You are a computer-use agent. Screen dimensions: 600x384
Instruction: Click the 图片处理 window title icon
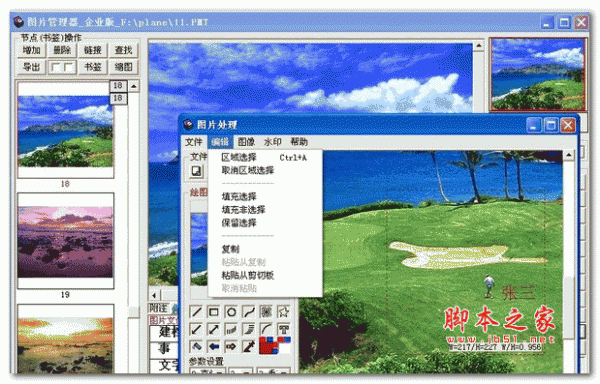(x=188, y=124)
